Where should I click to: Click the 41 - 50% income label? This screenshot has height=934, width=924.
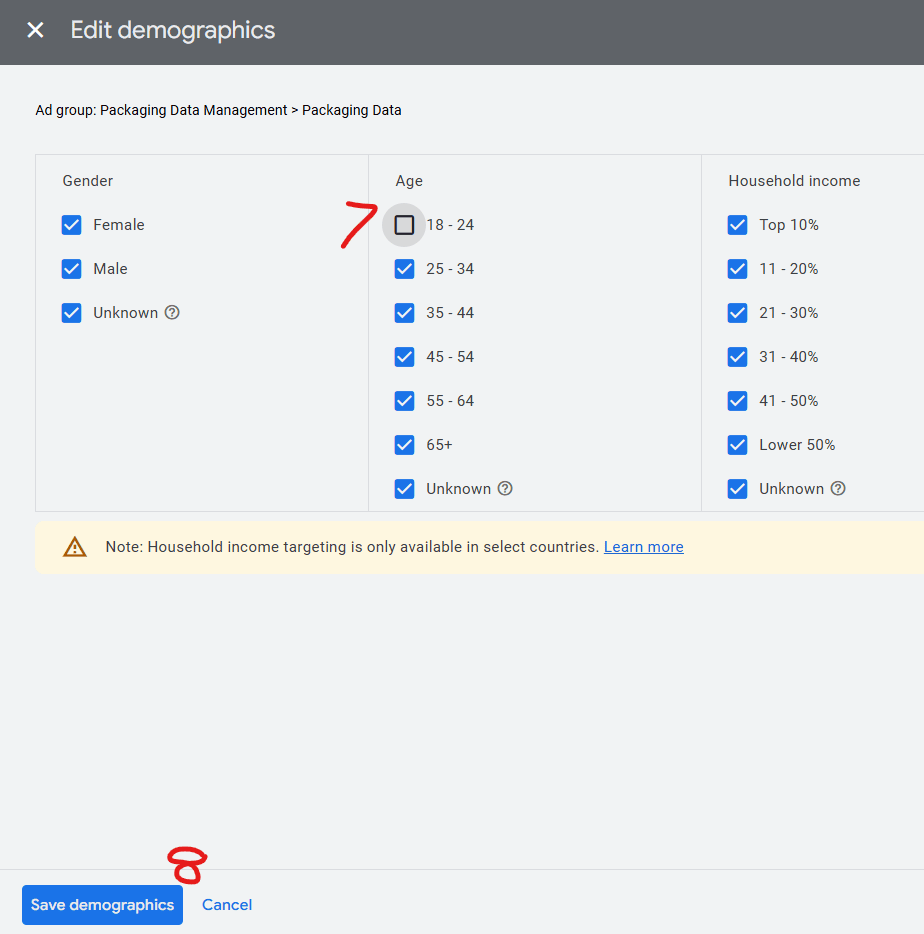click(788, 401)
